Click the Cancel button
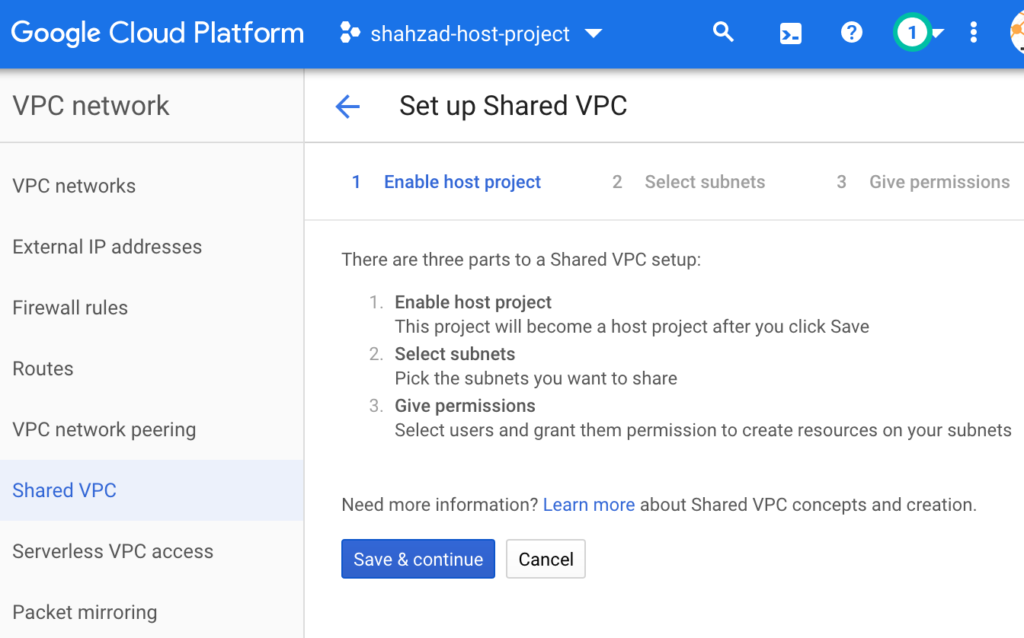1024x638 pixels. tap(546, 559)
